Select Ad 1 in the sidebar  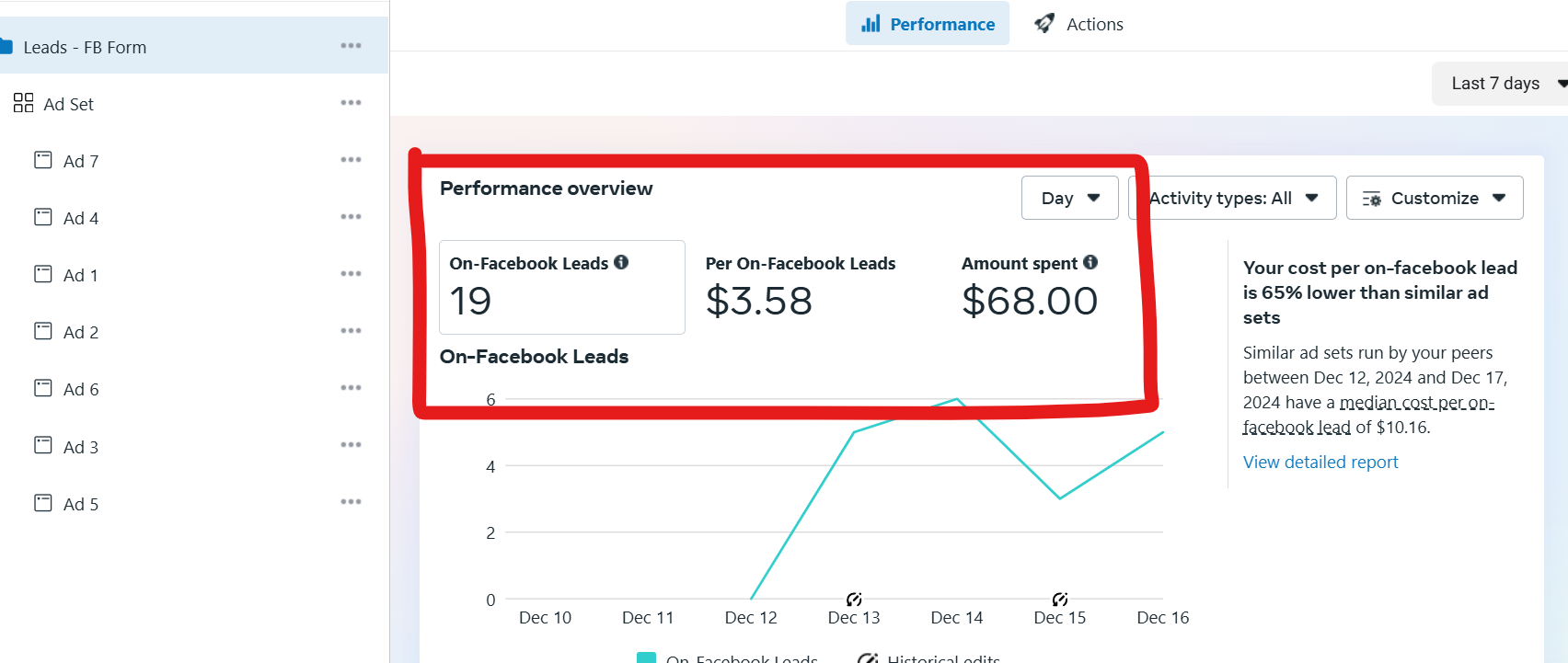(x=81, y=275)
